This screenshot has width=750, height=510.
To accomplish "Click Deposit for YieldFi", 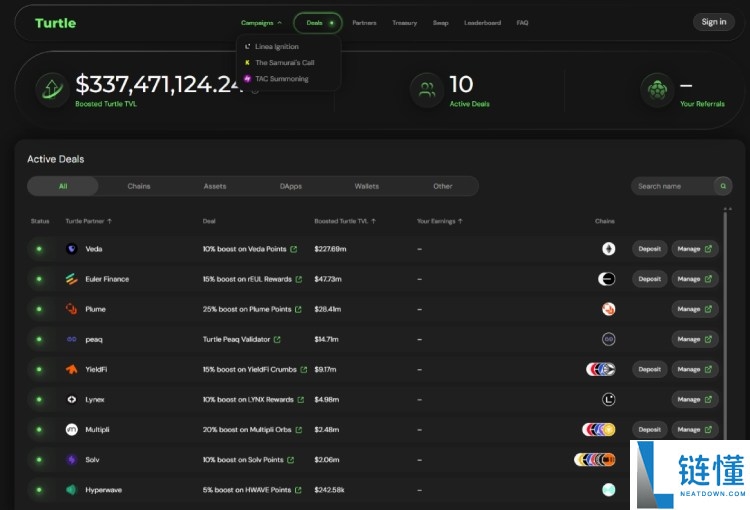I will (x=650, y=369).
